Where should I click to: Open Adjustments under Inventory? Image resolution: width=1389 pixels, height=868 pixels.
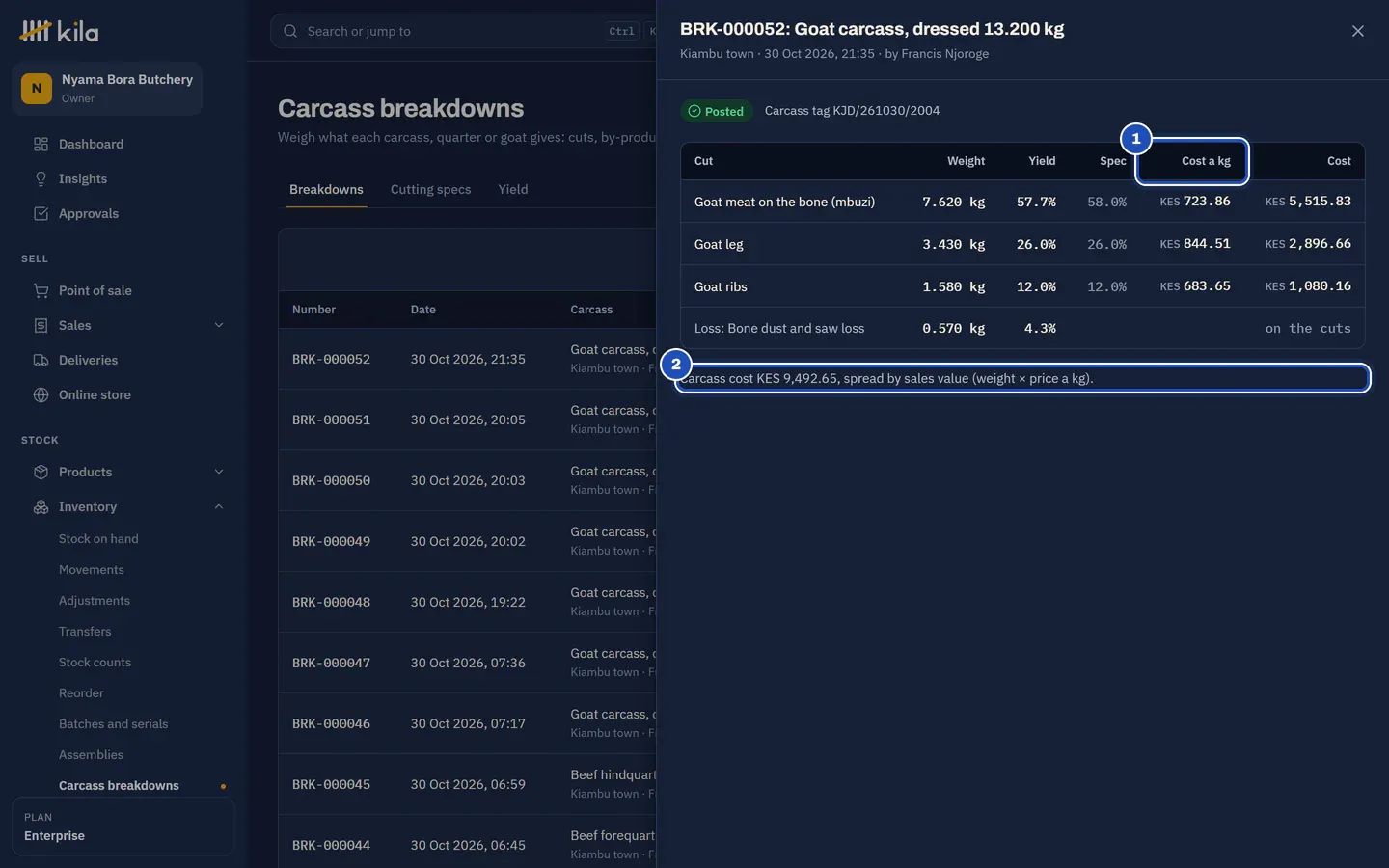[95, 600]
